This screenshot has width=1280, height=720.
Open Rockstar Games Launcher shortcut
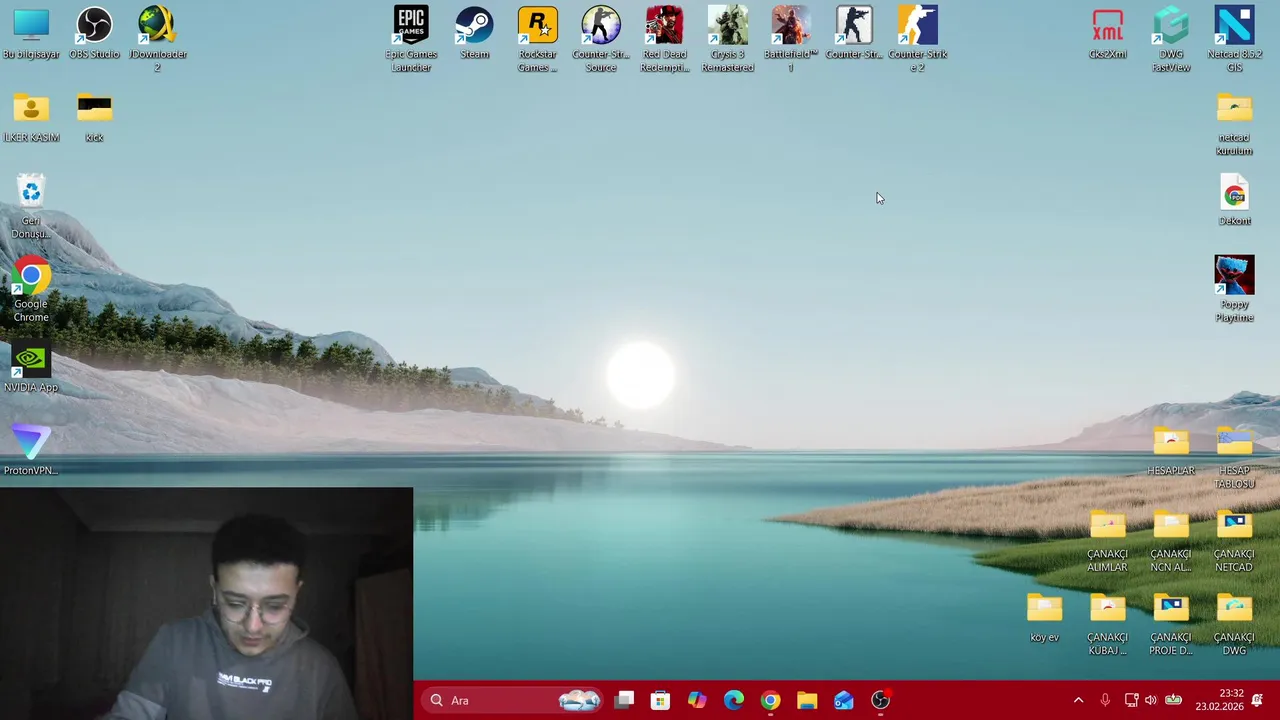click(x=537, y=40)
